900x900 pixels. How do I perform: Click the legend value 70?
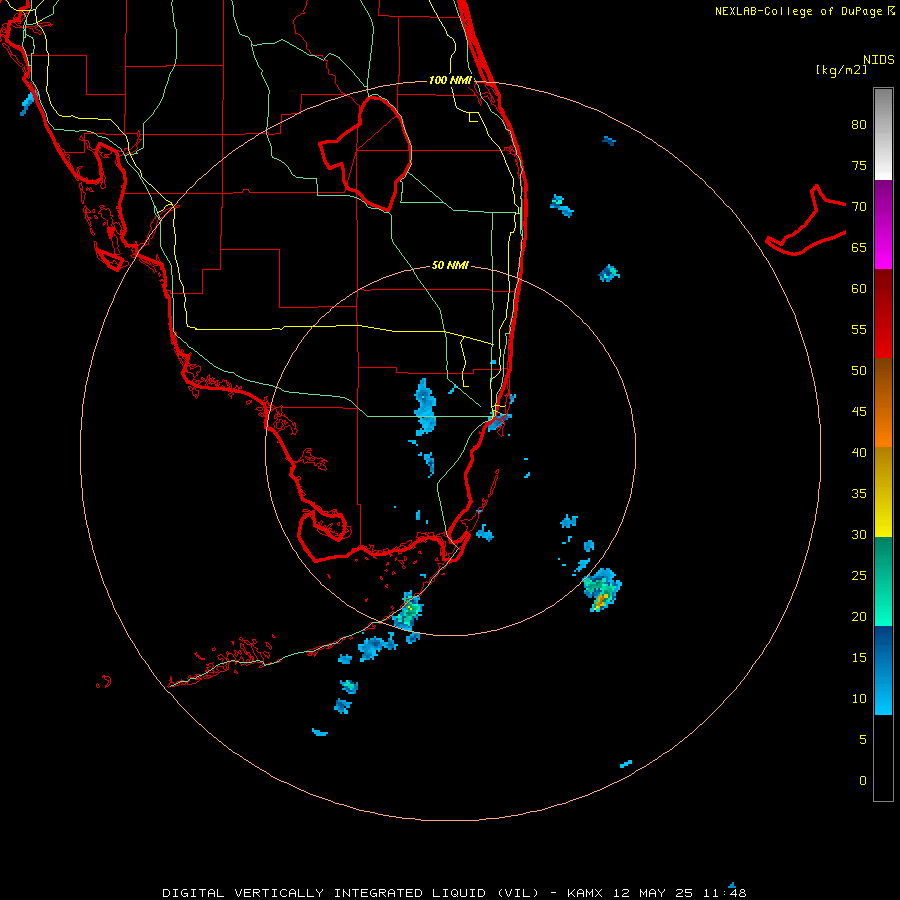click(x=859, y=207)
